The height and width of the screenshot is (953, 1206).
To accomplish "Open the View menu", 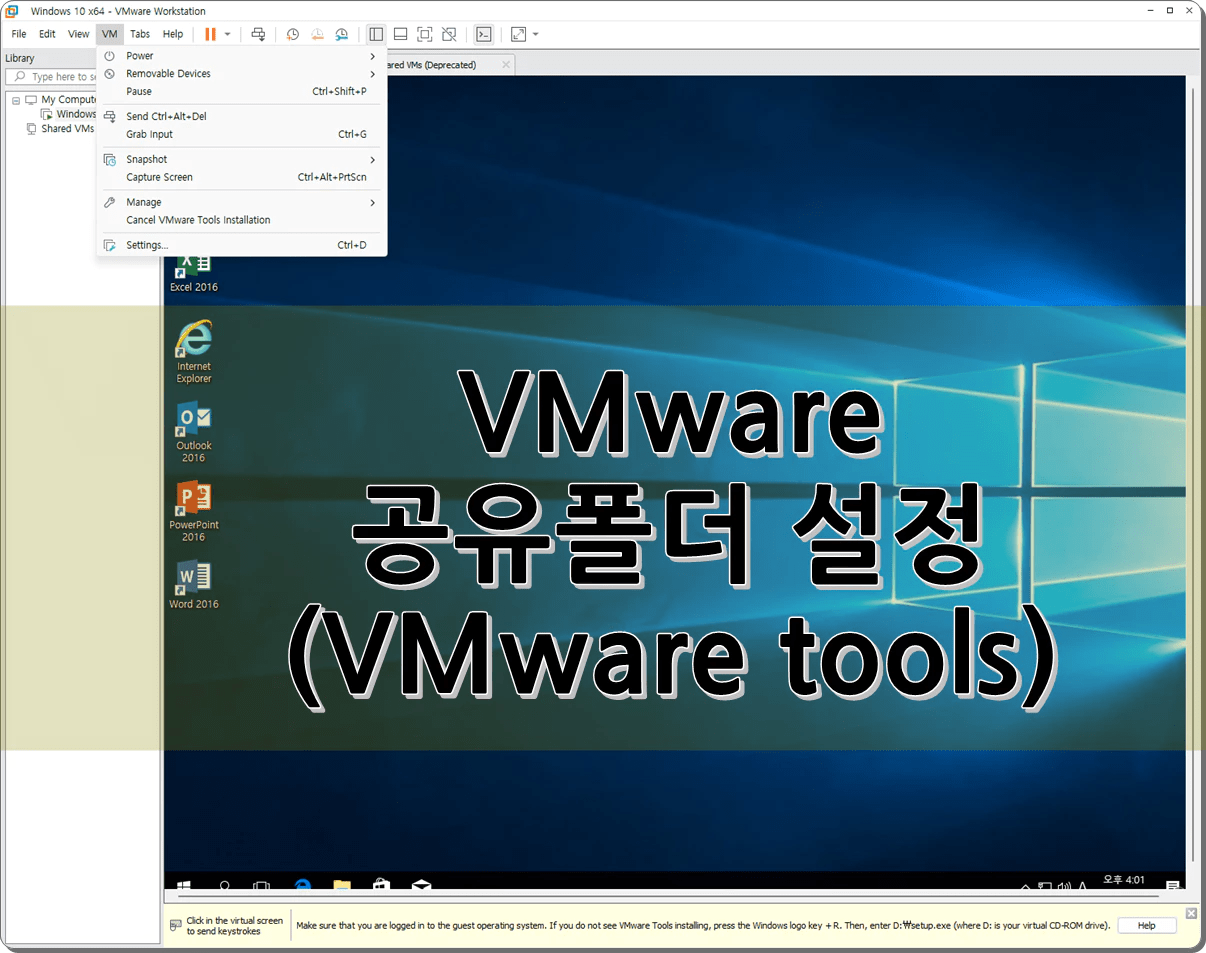I will tap(79, 34).
